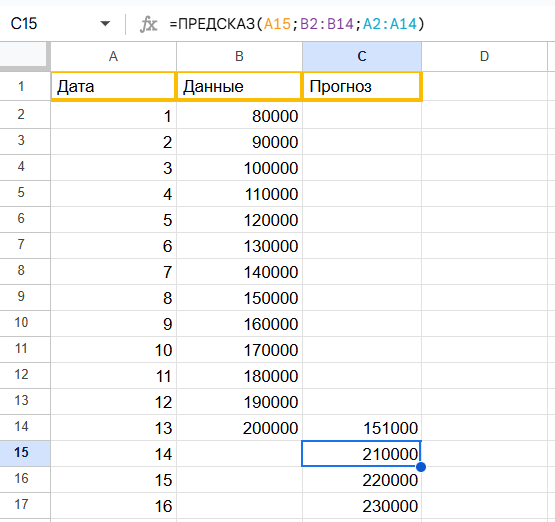
Task: Click the formula bar with ПРЕДСКАЗ formula
Action: (x=297, y=24)
